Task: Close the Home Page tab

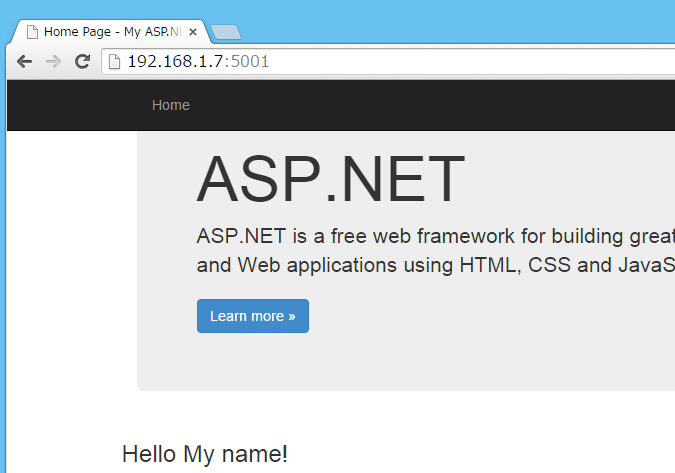Action: [x=193, y=32]
